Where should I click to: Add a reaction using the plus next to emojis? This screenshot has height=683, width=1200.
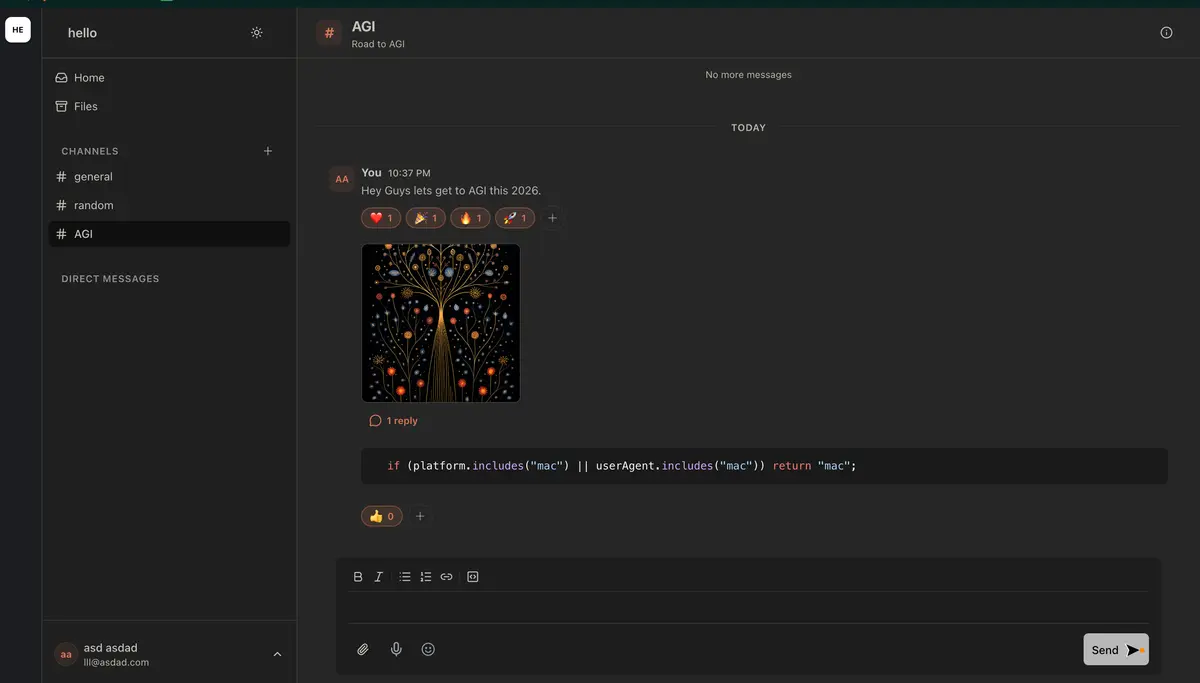click(552, 217)
